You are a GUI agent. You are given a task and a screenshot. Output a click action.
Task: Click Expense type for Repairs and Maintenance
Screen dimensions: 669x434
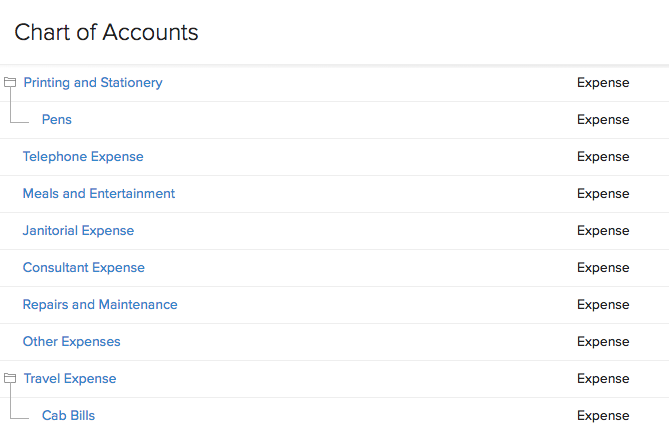click(603, 305)
